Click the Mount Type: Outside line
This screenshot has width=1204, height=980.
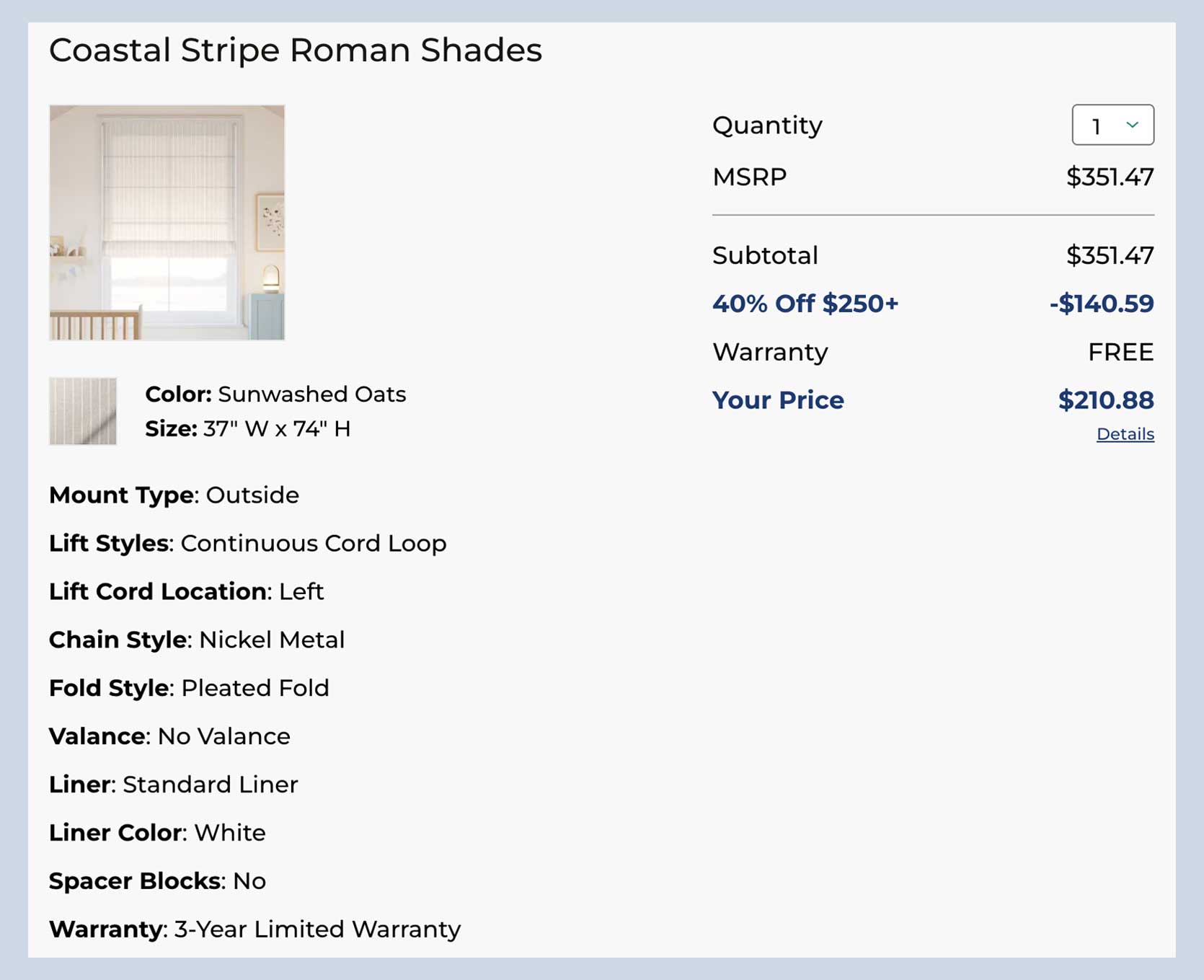[x=174, y=495]
